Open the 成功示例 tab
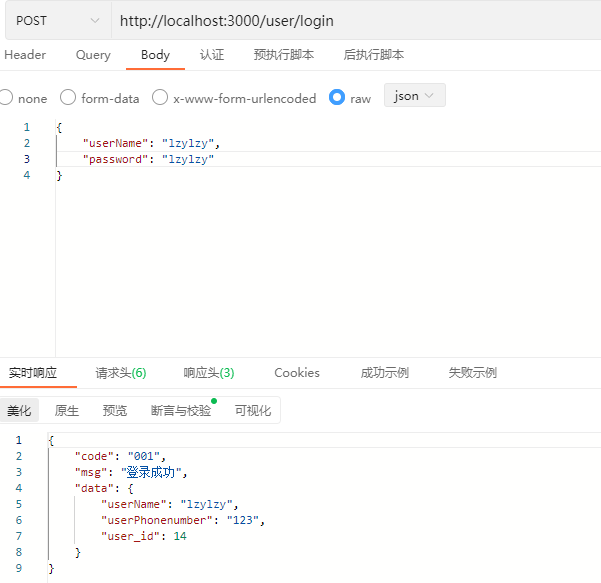The height and width of the screenshot is (583, 601). pos(385,373)
